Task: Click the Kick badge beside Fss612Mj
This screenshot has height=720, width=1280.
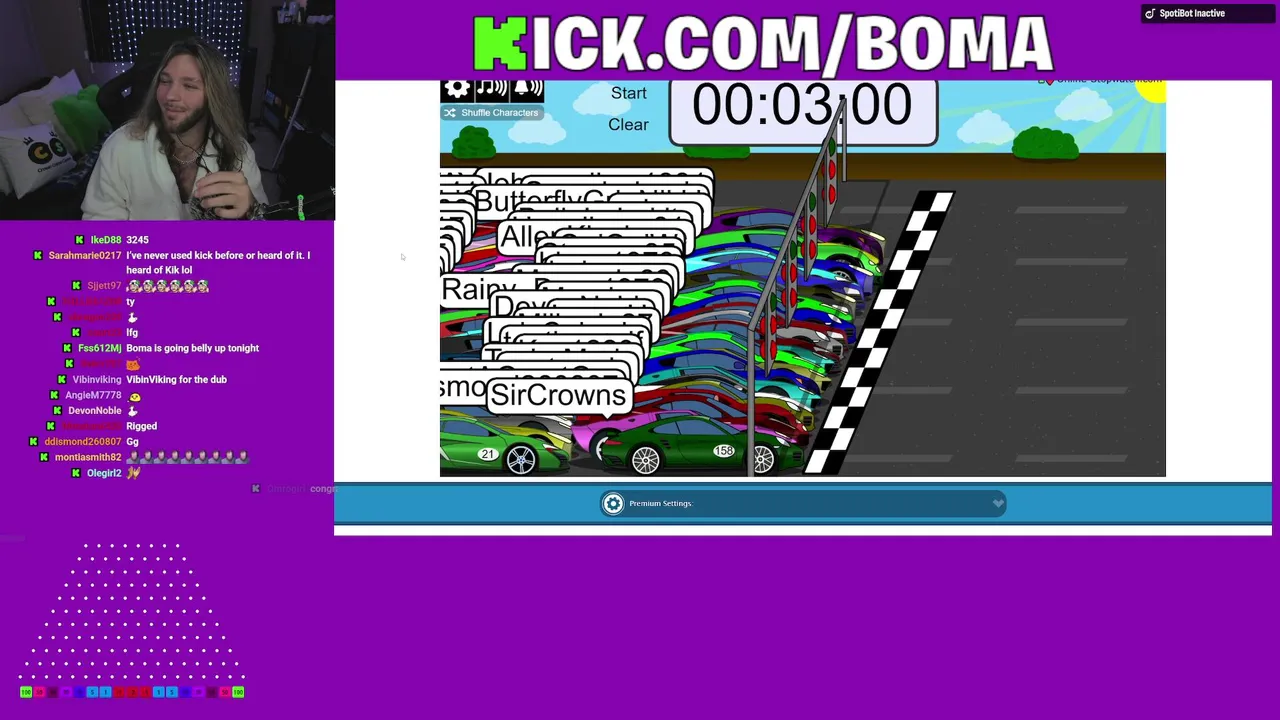Action: tap(68, 349)
